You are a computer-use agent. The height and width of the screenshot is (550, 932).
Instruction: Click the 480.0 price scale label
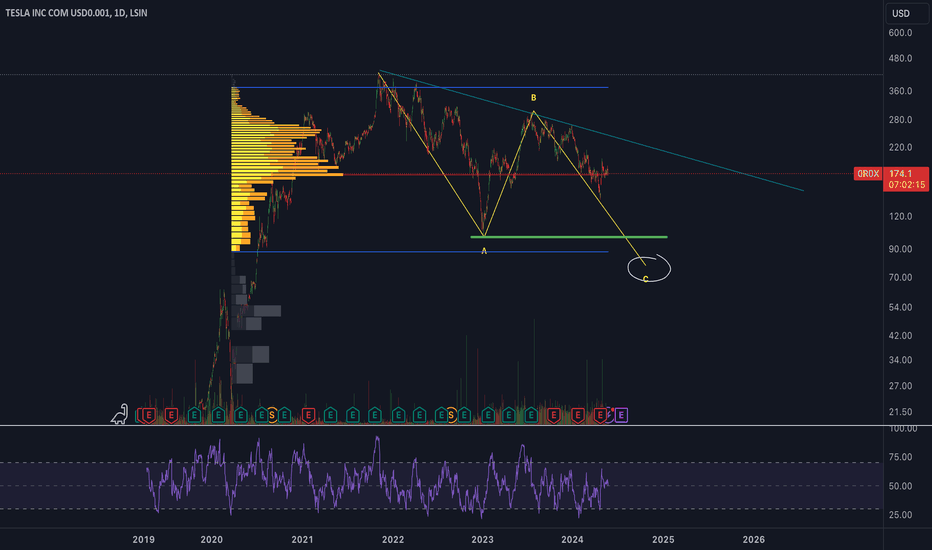(900, 58)
